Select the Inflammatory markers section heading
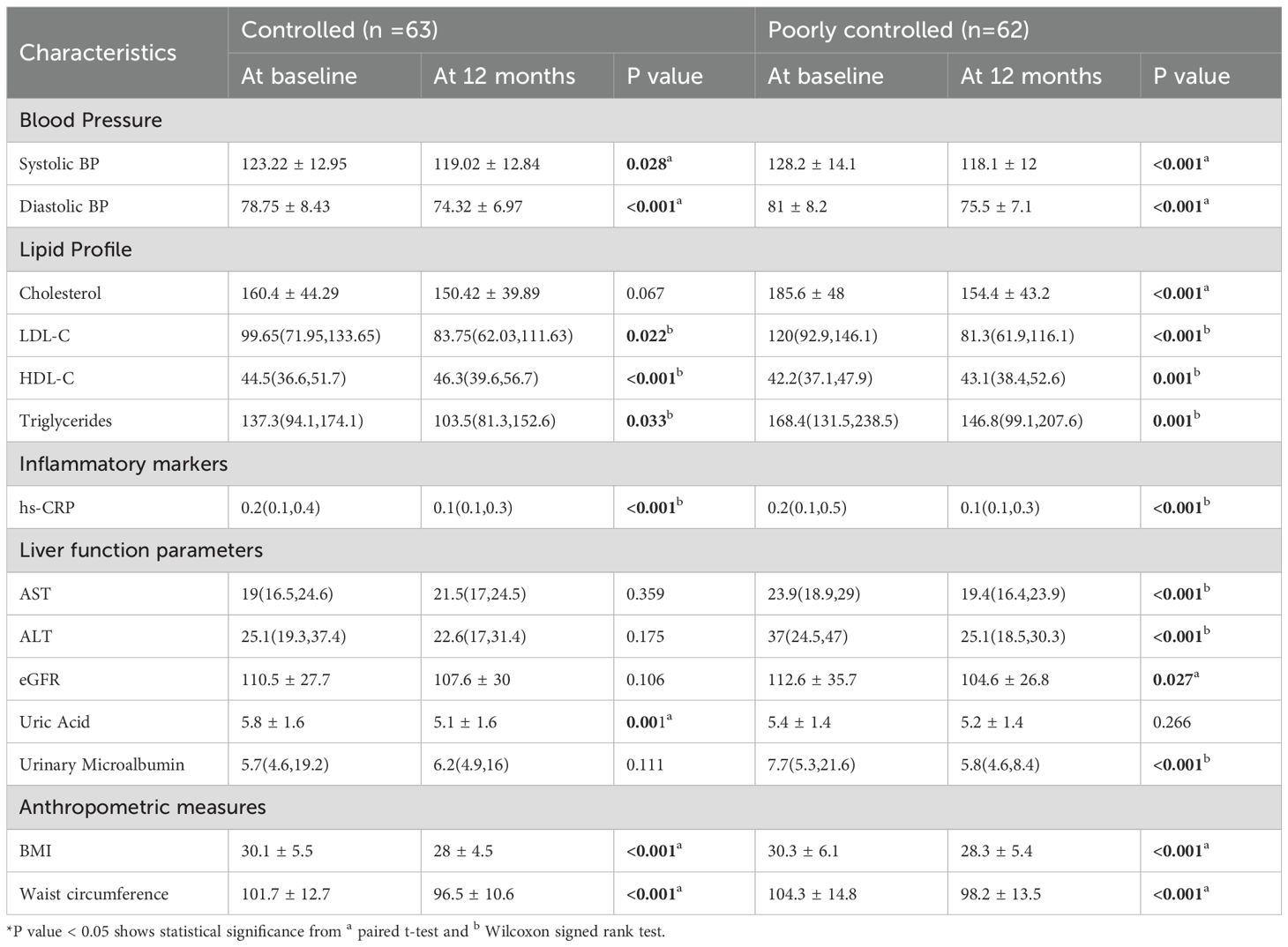 click(124, 464)
